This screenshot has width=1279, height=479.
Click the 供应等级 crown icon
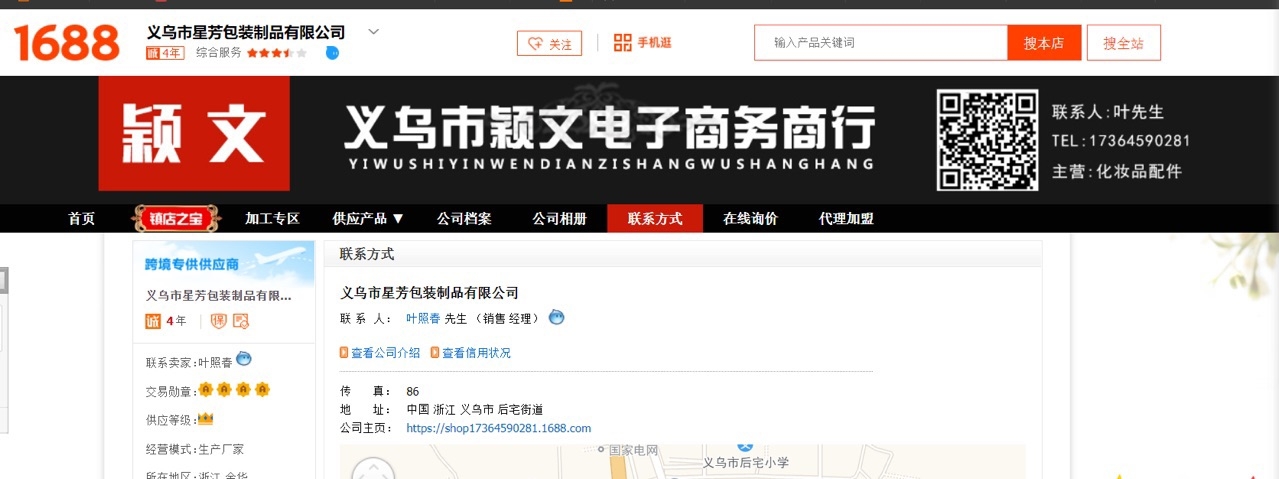click(x=206, y=418)
